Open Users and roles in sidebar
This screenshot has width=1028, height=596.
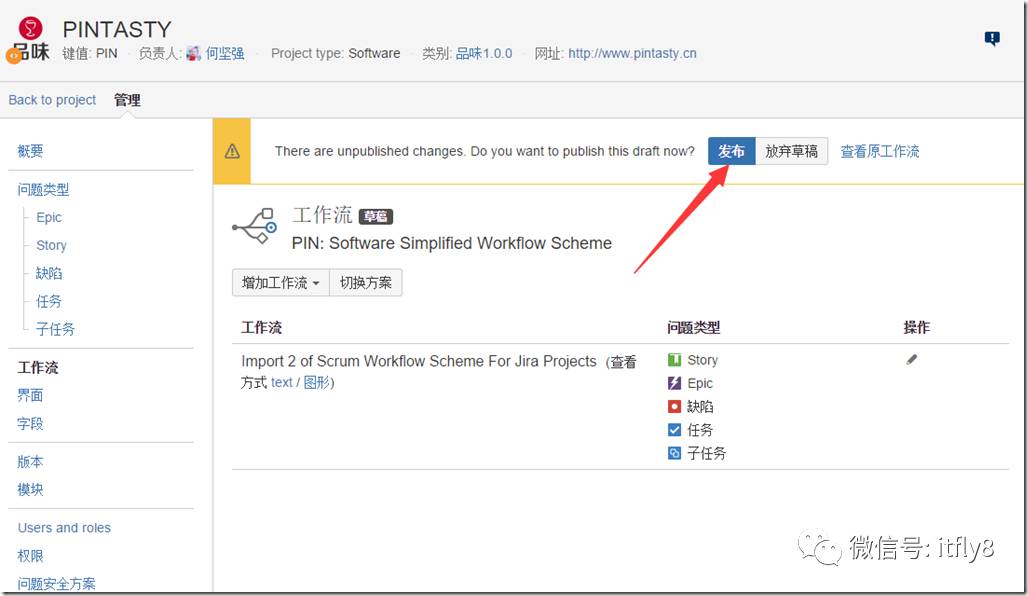coord(64,528)
